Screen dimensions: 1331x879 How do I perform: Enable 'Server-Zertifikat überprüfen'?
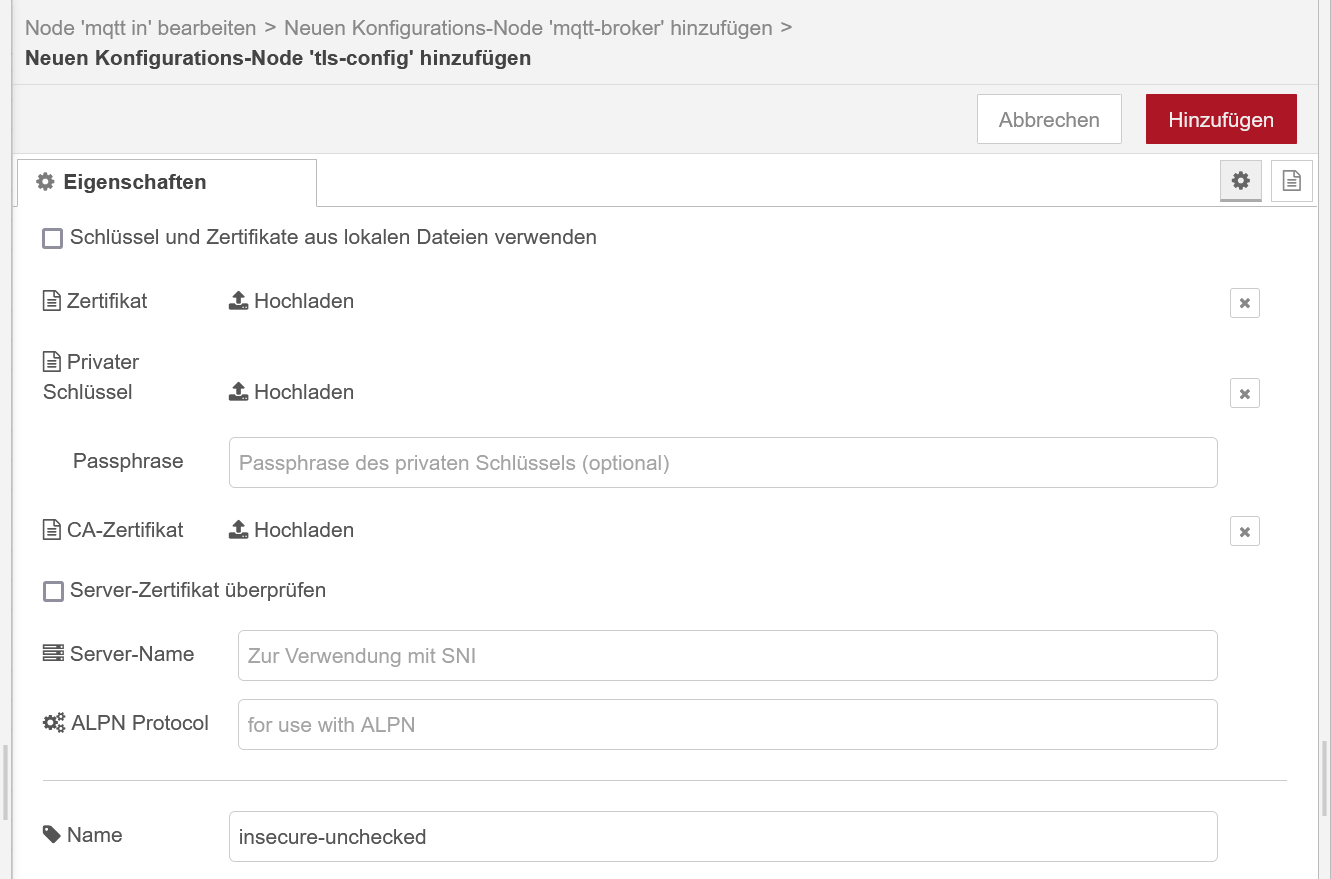coord(53,591)
